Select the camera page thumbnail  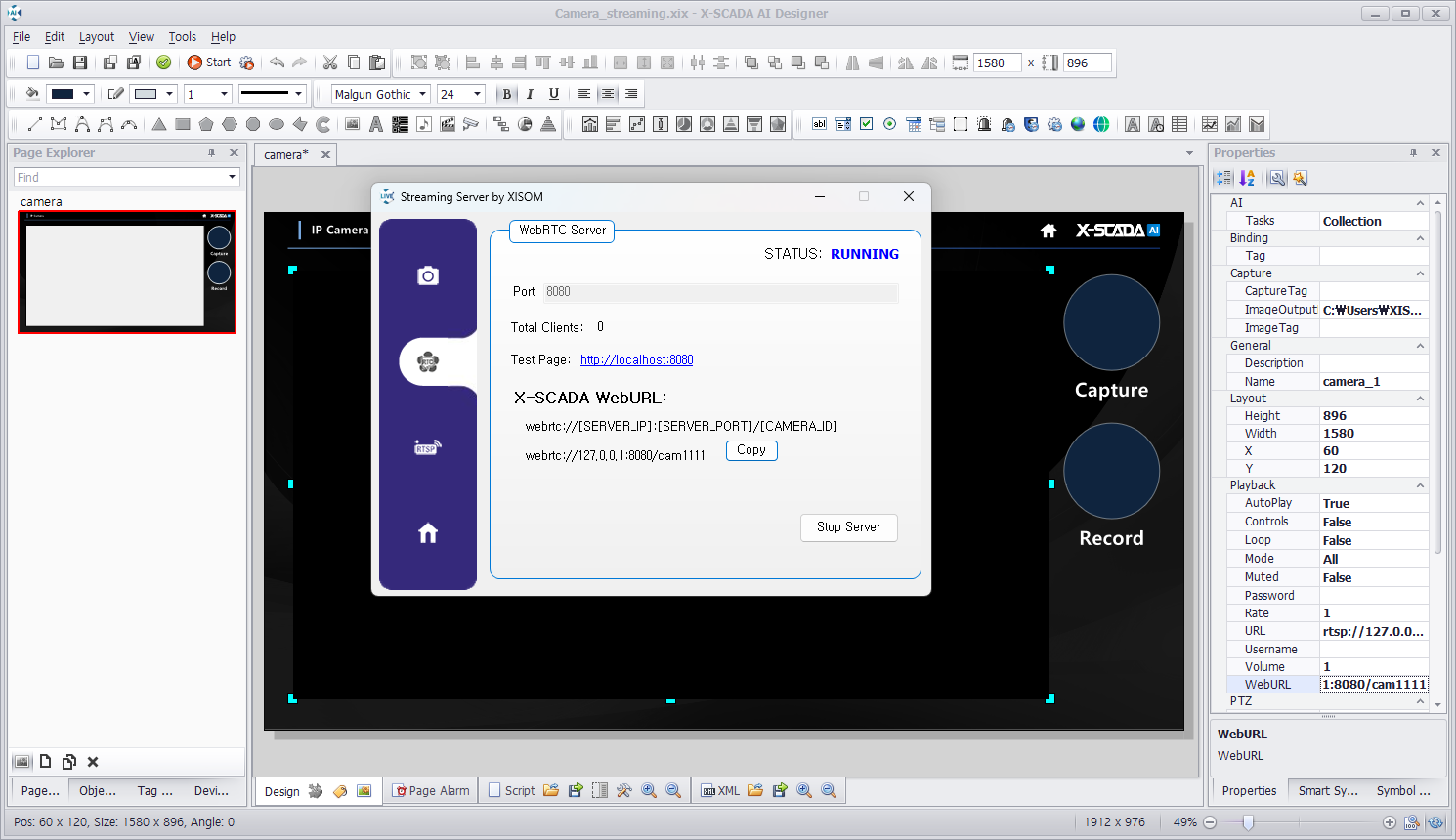[x=127, y=273]
